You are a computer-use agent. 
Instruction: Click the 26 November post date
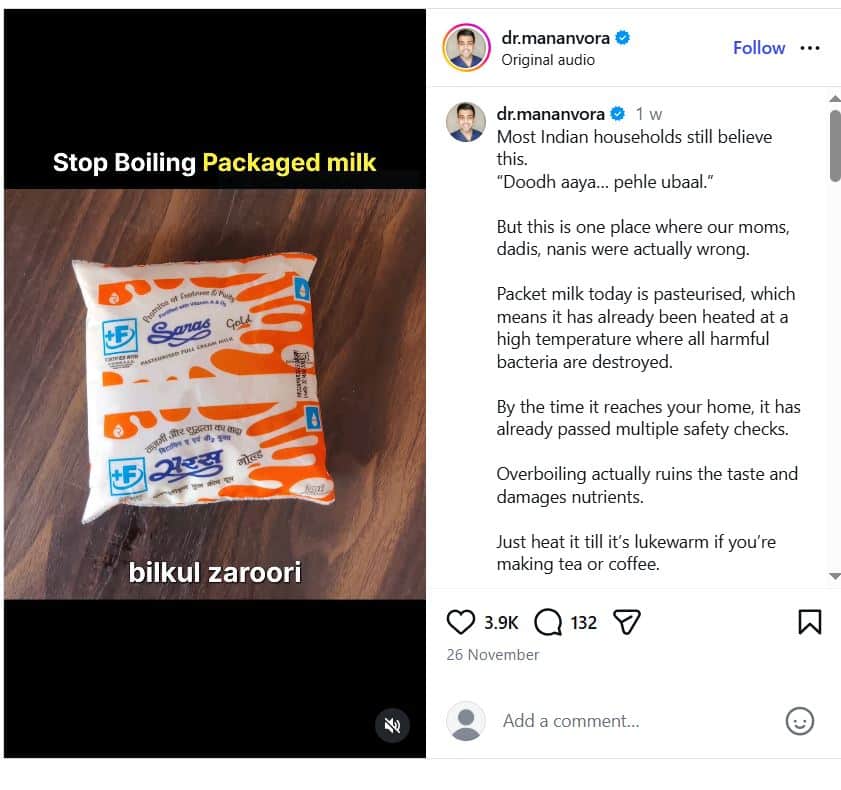pyautogui.click(x=493, y=655)
